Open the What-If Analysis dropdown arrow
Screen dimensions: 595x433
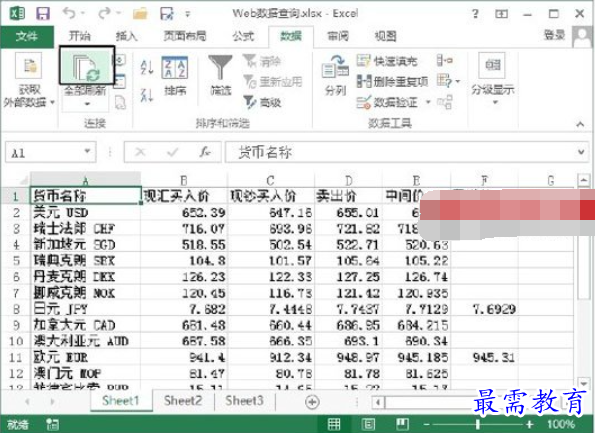click(458, 81)
